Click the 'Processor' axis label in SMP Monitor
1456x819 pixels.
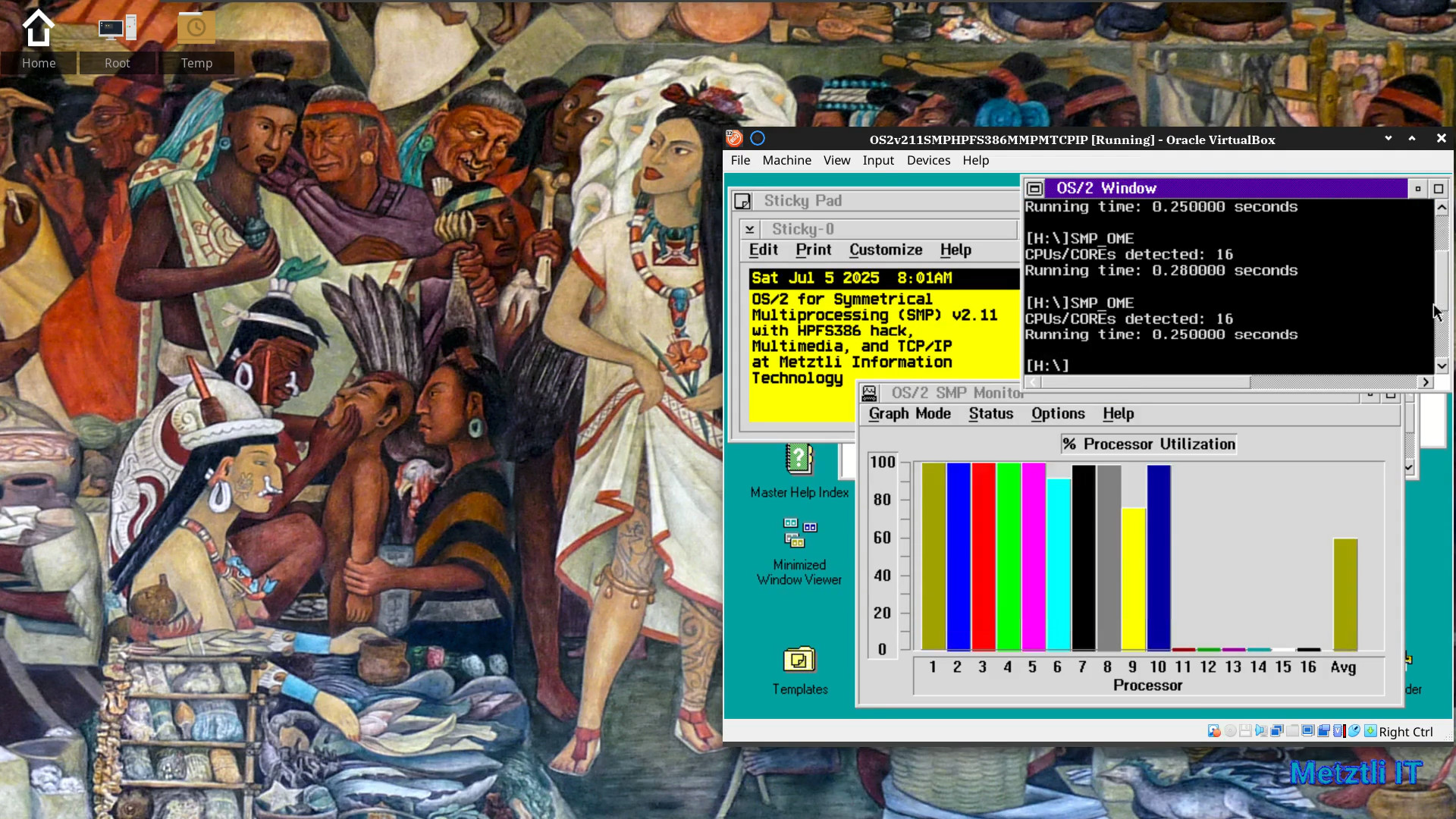pos(1147,686)
